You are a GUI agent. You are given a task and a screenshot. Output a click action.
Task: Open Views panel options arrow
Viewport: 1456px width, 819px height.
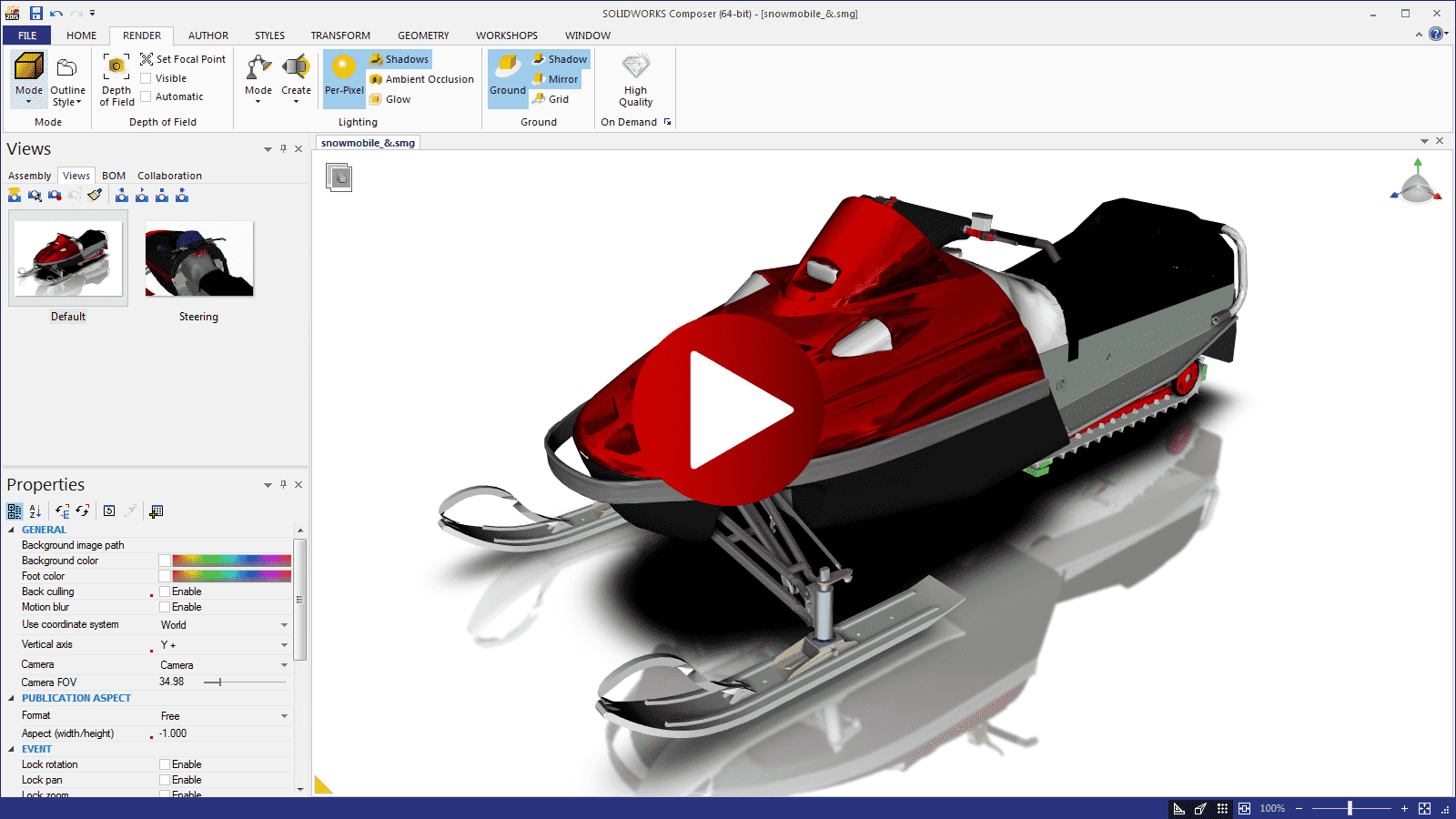(x=268, y=149)
